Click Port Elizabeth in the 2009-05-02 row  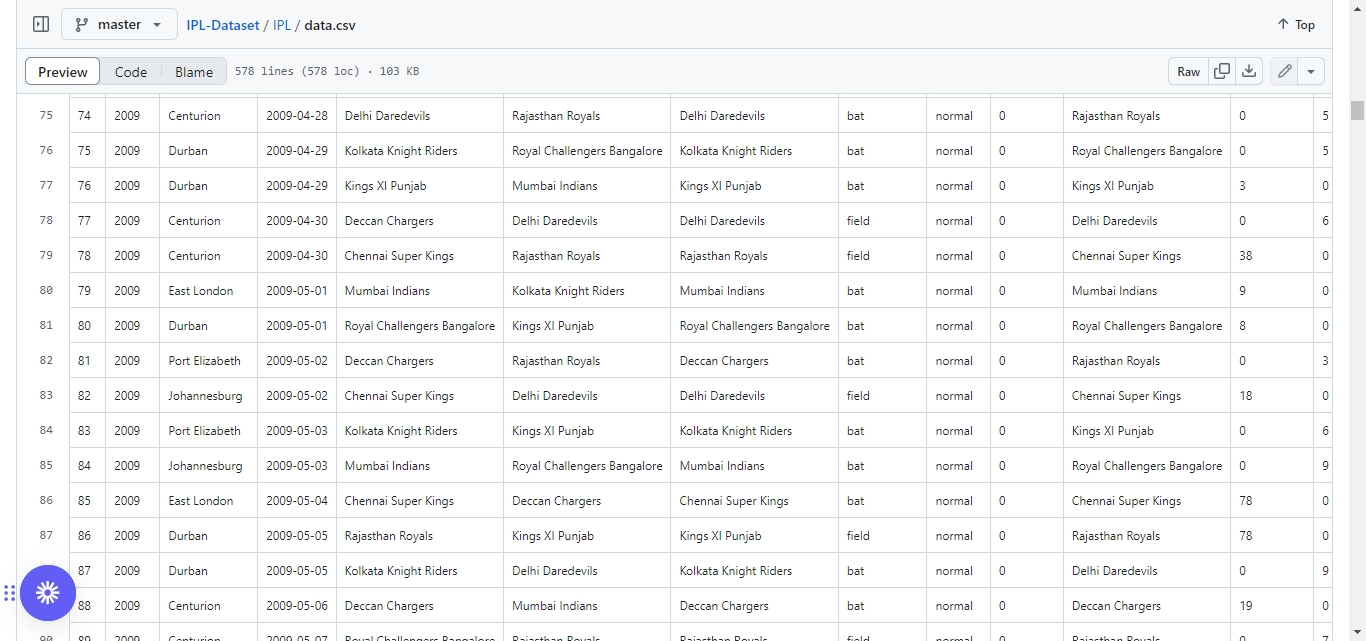point(205,361)
